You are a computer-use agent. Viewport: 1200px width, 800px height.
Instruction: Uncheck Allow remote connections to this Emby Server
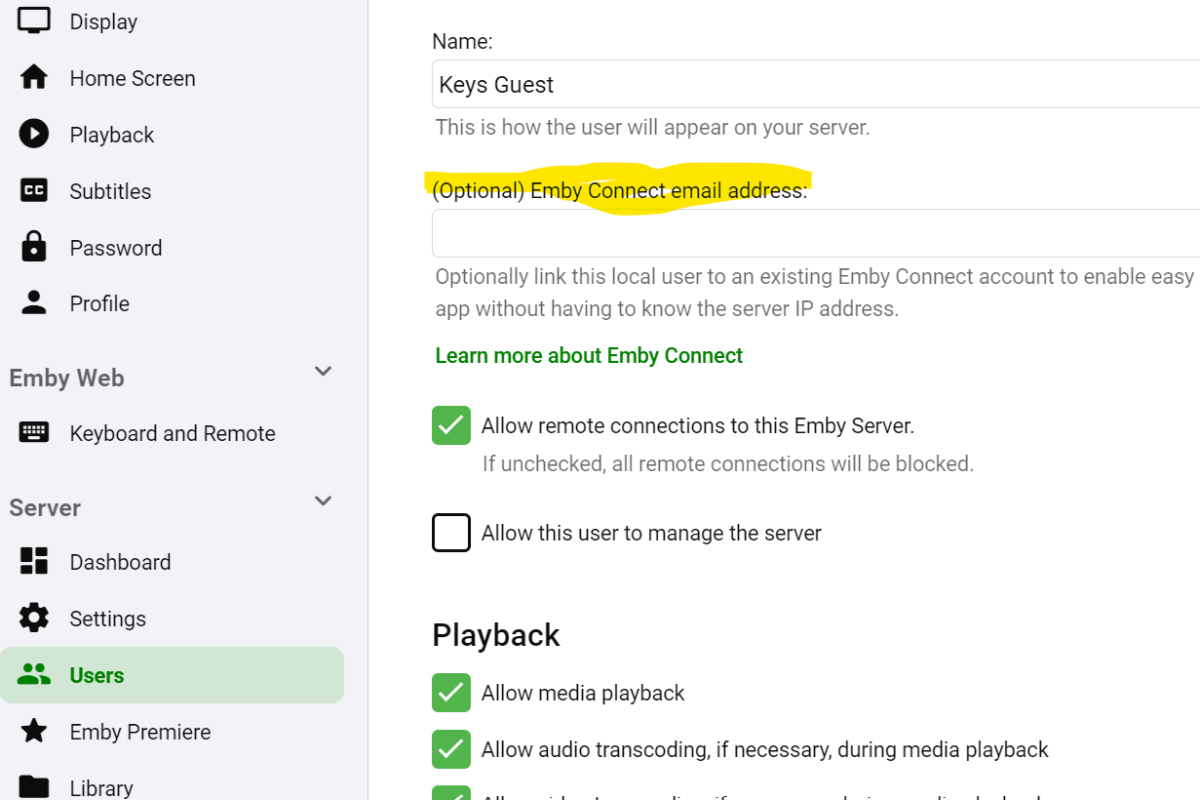coord(451,425)
